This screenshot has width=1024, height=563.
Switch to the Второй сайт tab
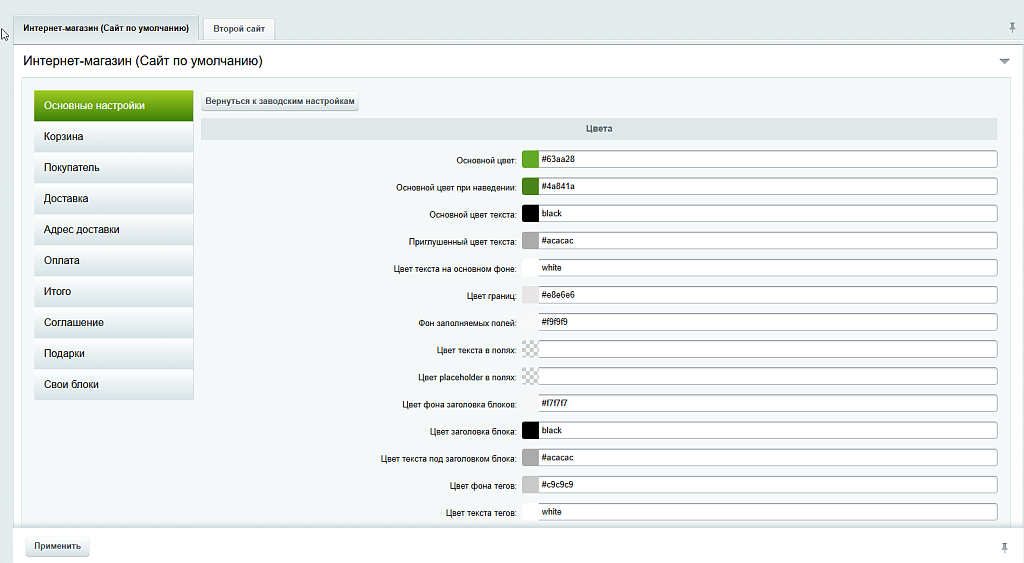[x=239, y=29]
